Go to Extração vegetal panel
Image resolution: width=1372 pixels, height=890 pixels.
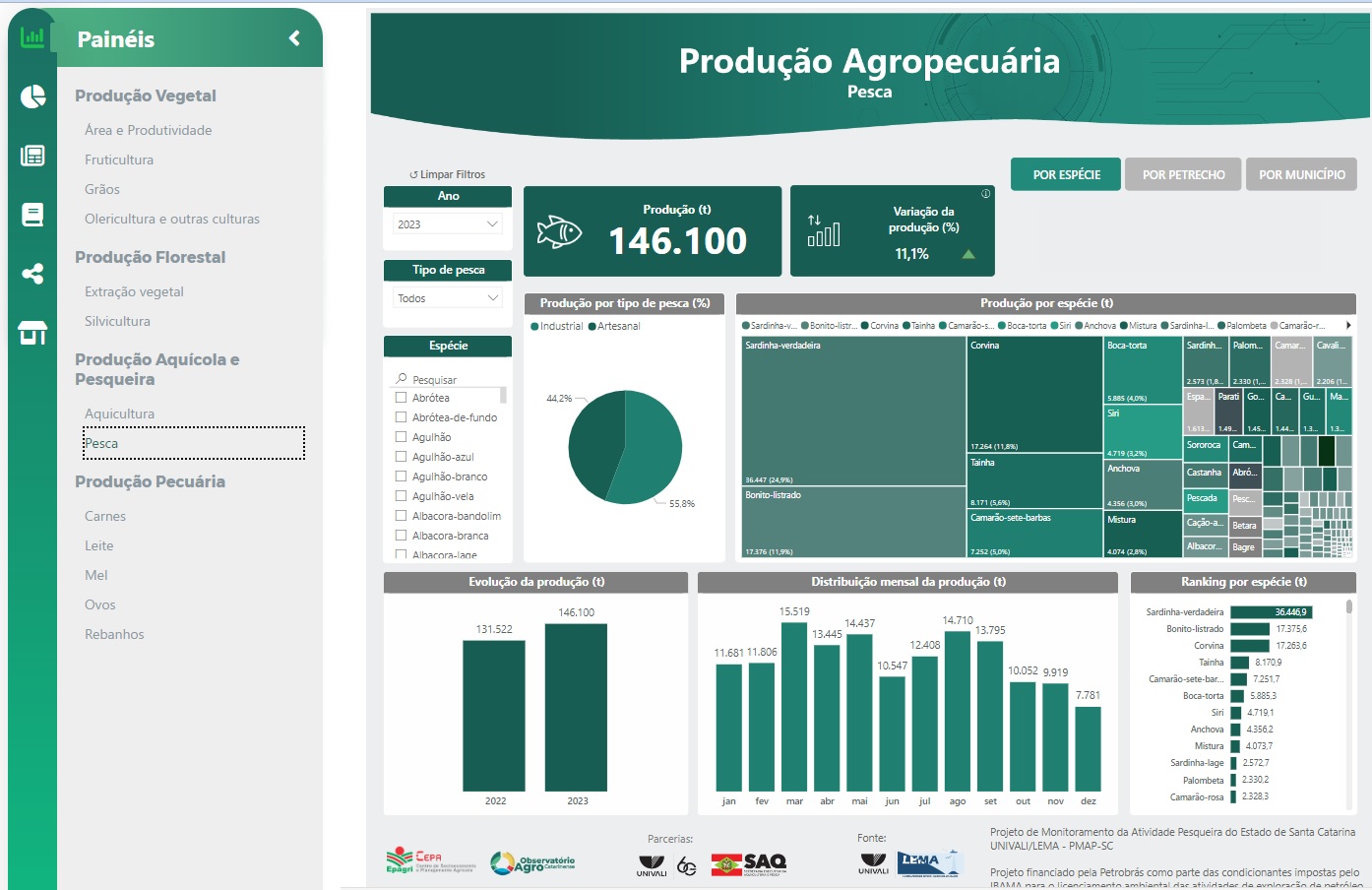point(134,291)
